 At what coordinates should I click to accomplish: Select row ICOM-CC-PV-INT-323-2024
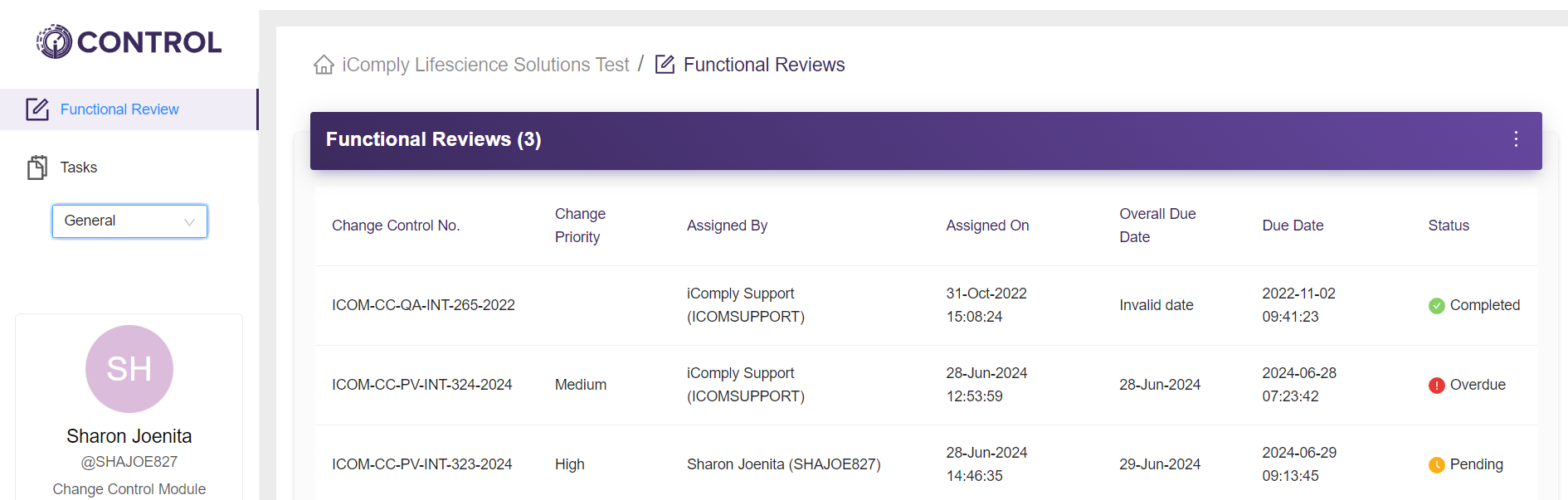(x=421, y=464)
